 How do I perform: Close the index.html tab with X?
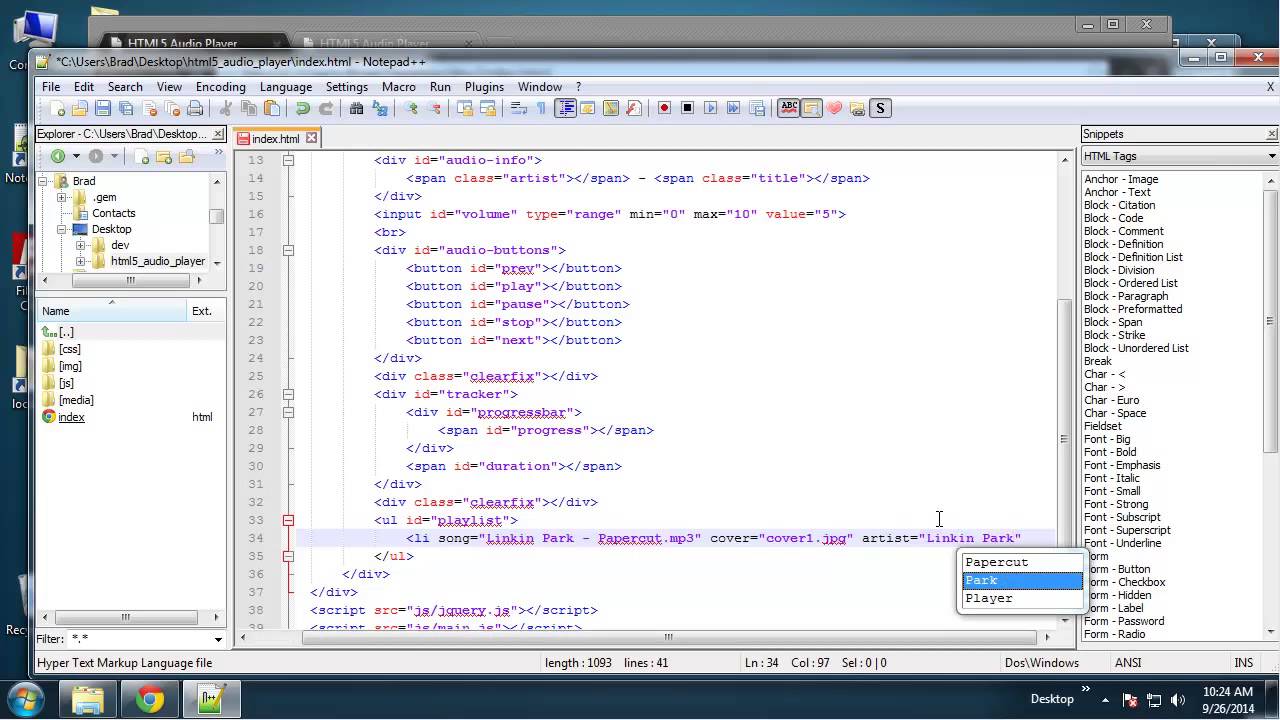click(x=311, y=138)
